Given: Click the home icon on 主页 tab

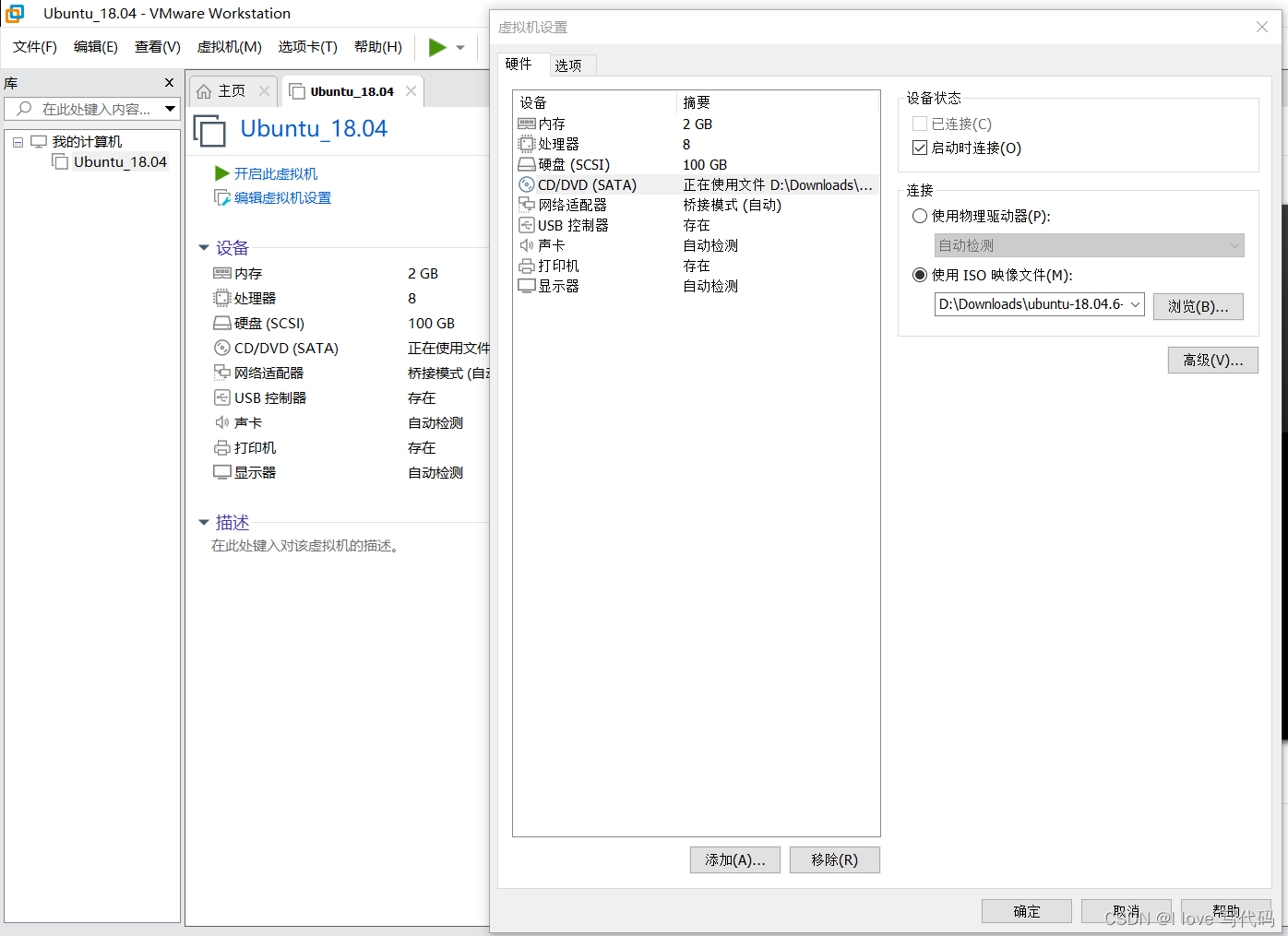Looking at the screenshot, I should coord(204,91).
